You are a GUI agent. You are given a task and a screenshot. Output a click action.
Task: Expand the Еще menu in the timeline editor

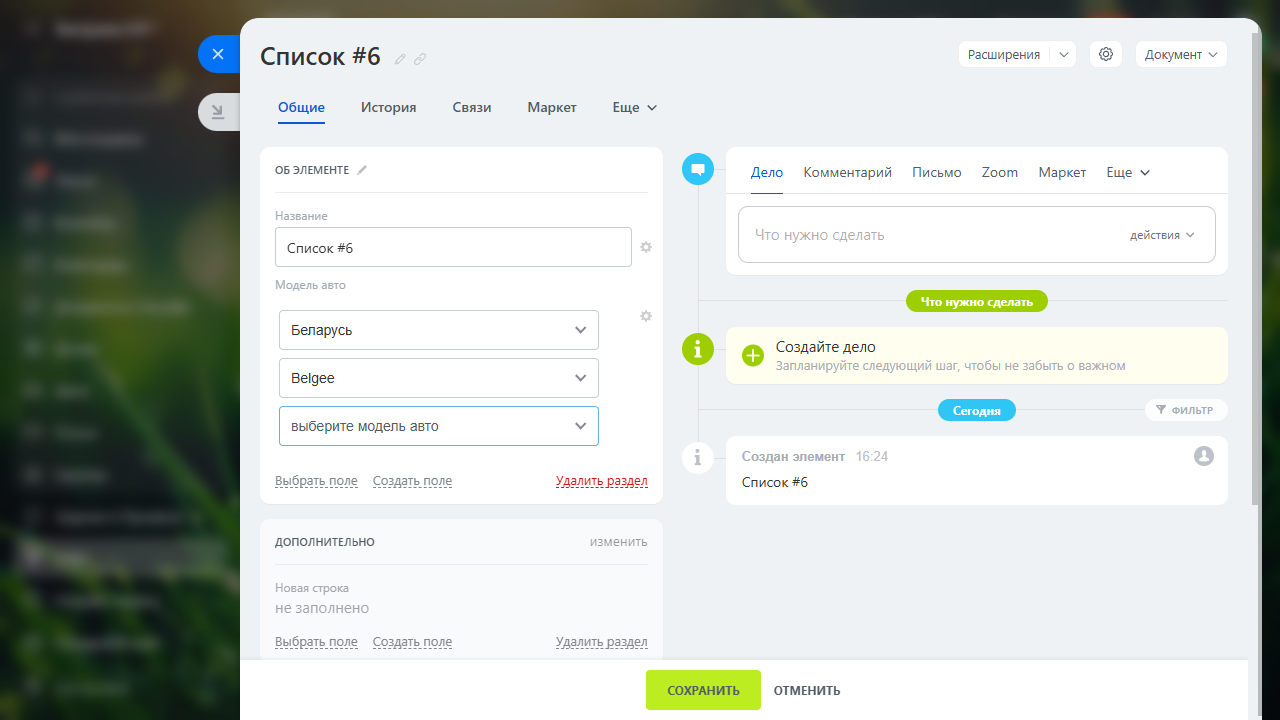pos(1128,172)
